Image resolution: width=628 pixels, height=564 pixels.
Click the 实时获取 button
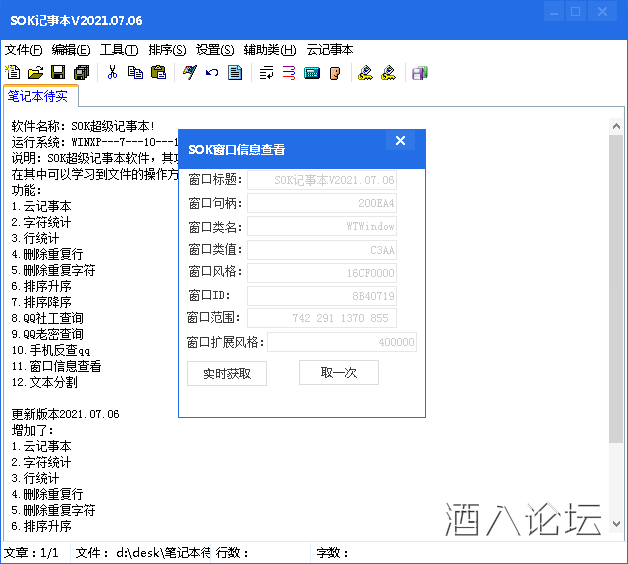coord(227,373)
